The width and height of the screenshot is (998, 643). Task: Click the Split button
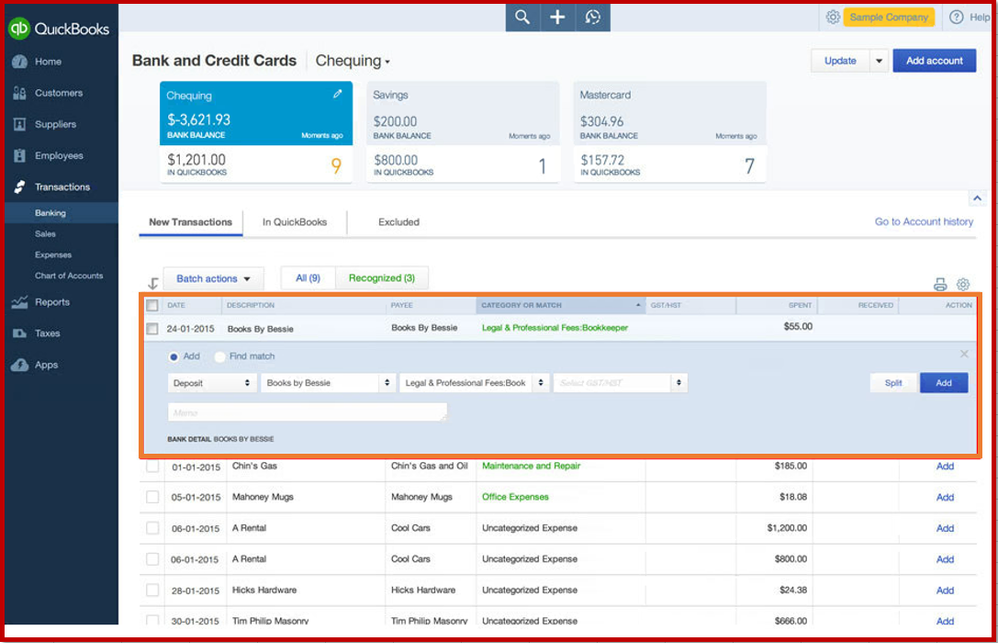[x=893, y=383]
